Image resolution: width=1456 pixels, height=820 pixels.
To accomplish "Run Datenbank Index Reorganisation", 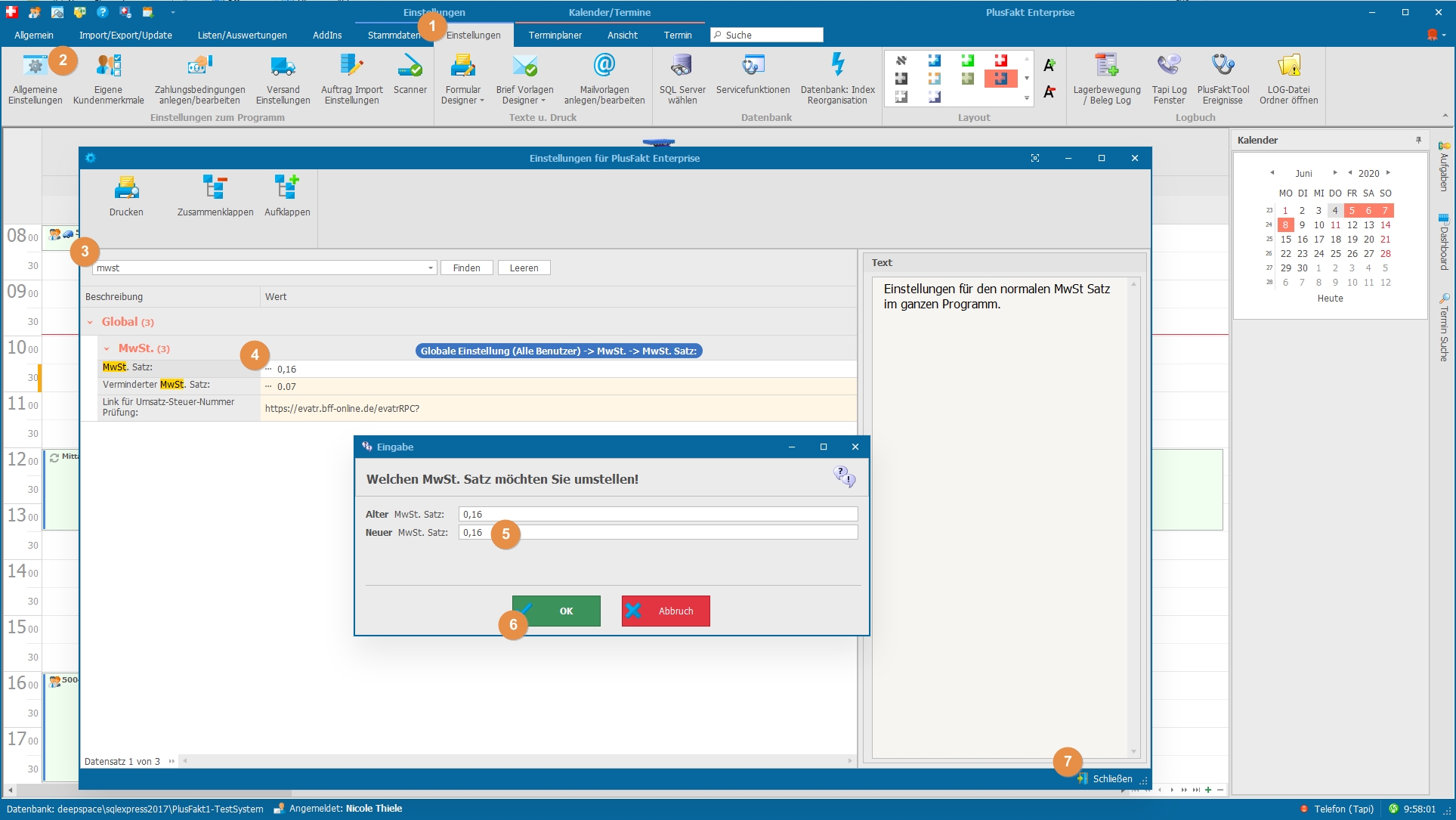I will point(837,79).
